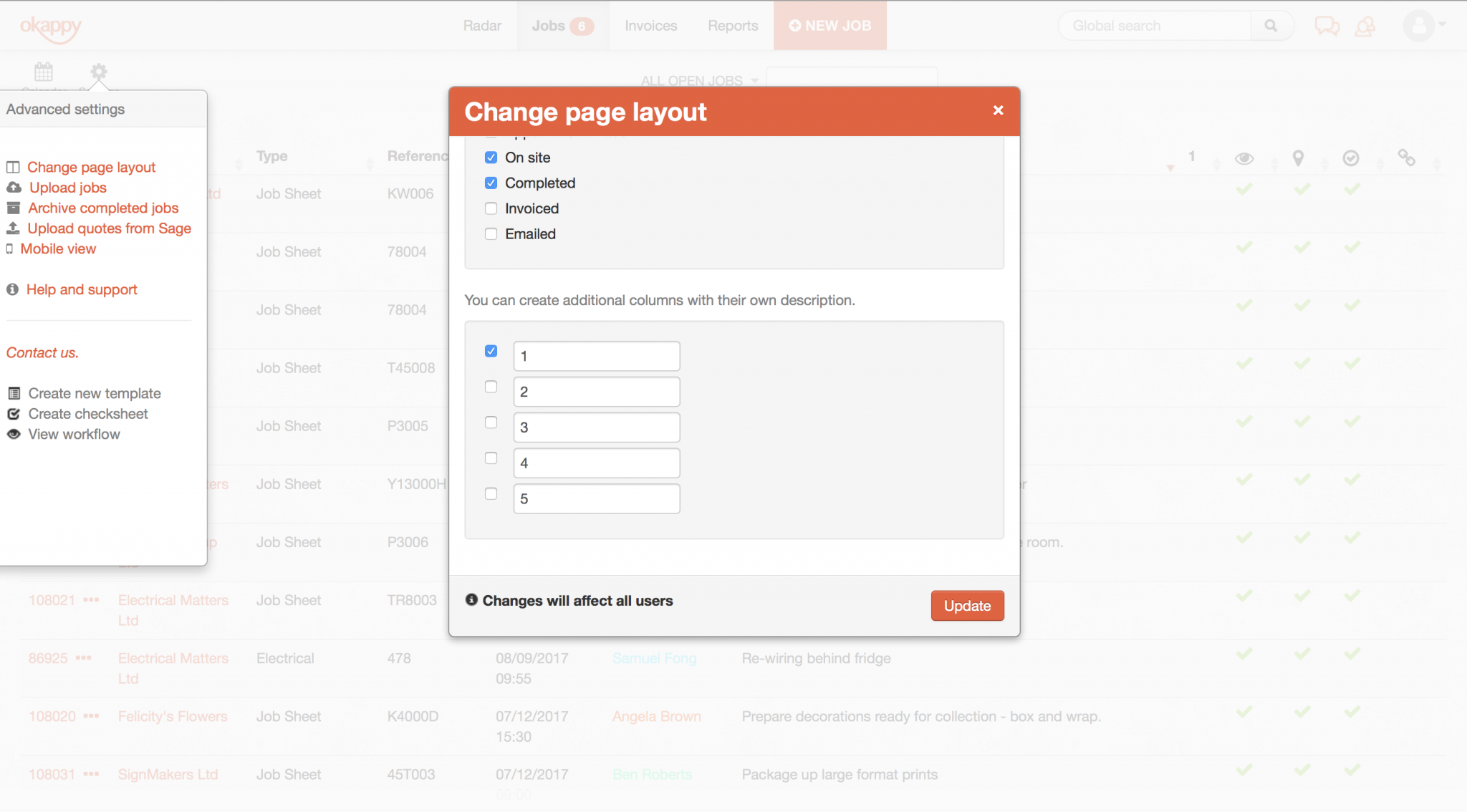Click the View workflow option
Screen dimensions: 1467x812
(74, 435)
